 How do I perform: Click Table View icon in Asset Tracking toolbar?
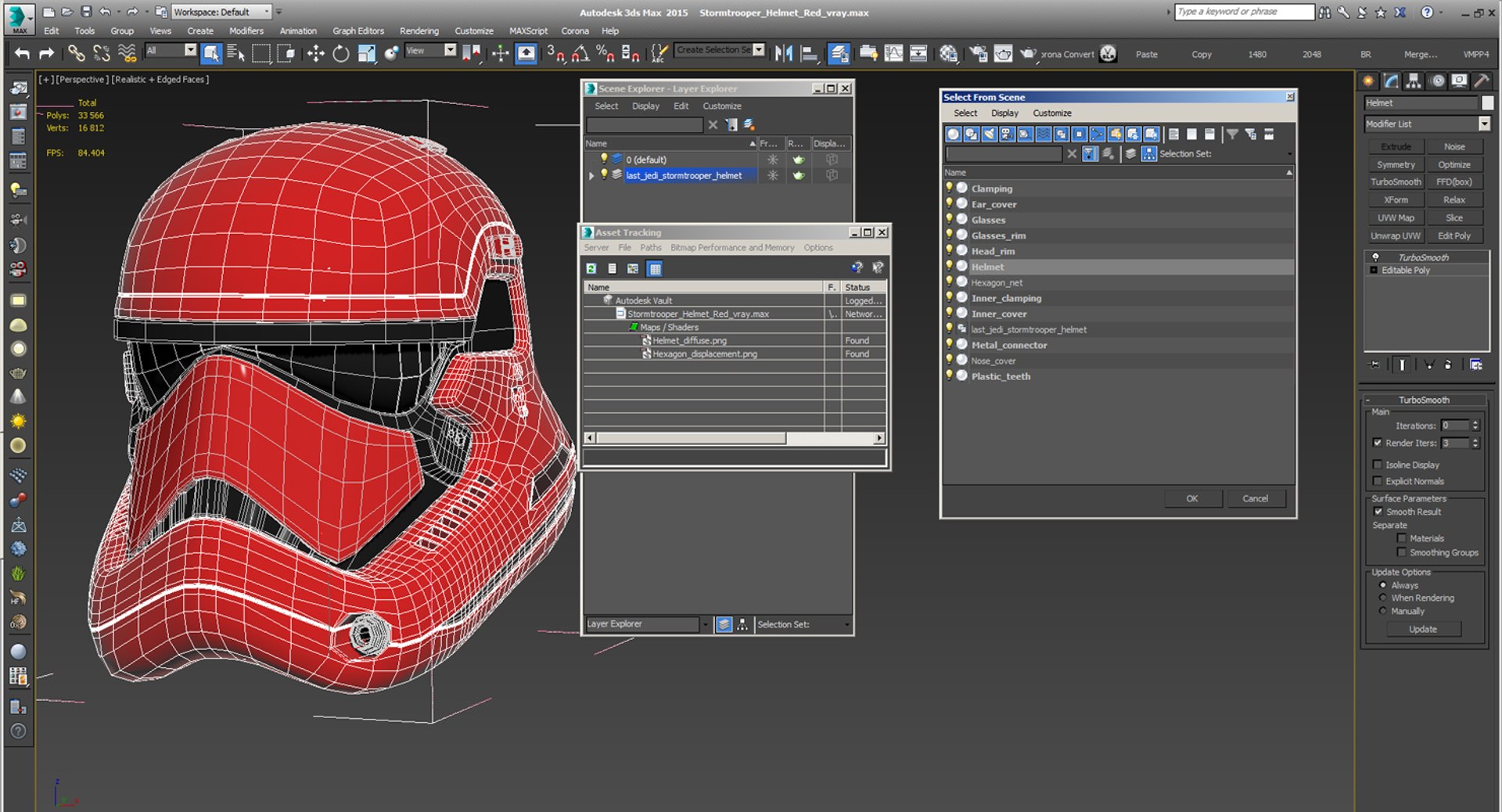655,268
